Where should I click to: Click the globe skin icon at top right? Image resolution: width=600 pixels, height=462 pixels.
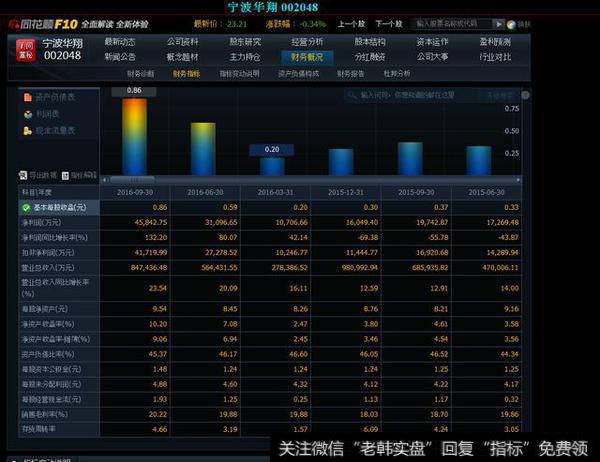coord(511,25)
